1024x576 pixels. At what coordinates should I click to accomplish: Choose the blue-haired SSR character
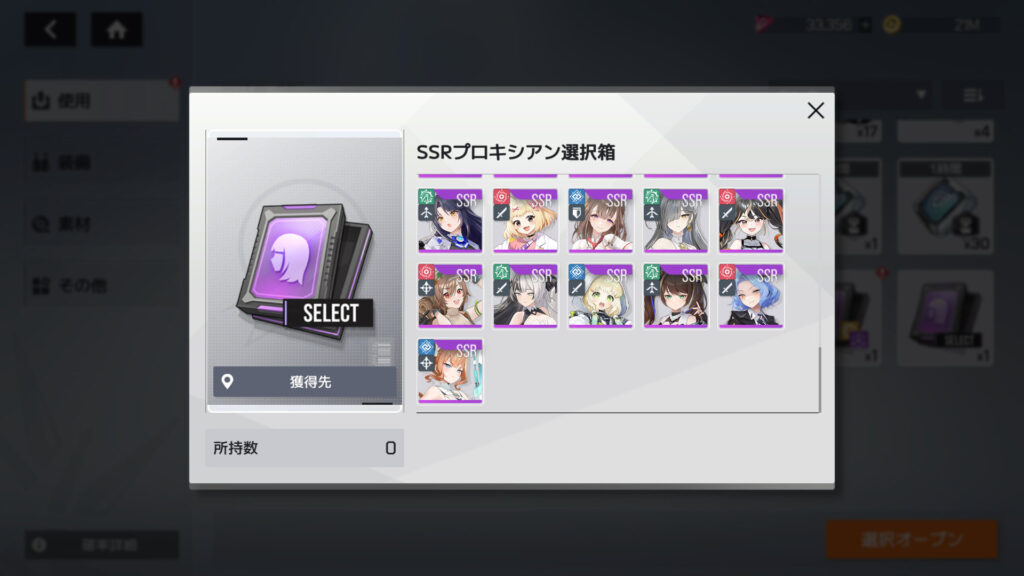click(x=750, y=296)
